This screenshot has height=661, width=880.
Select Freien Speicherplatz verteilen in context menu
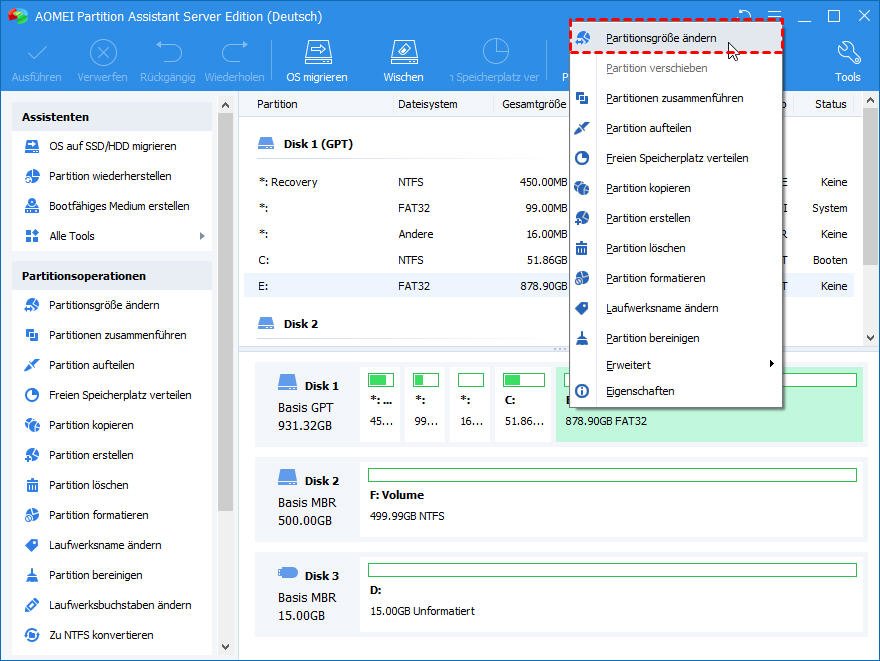pyautogui.click(x=676, y=158)
